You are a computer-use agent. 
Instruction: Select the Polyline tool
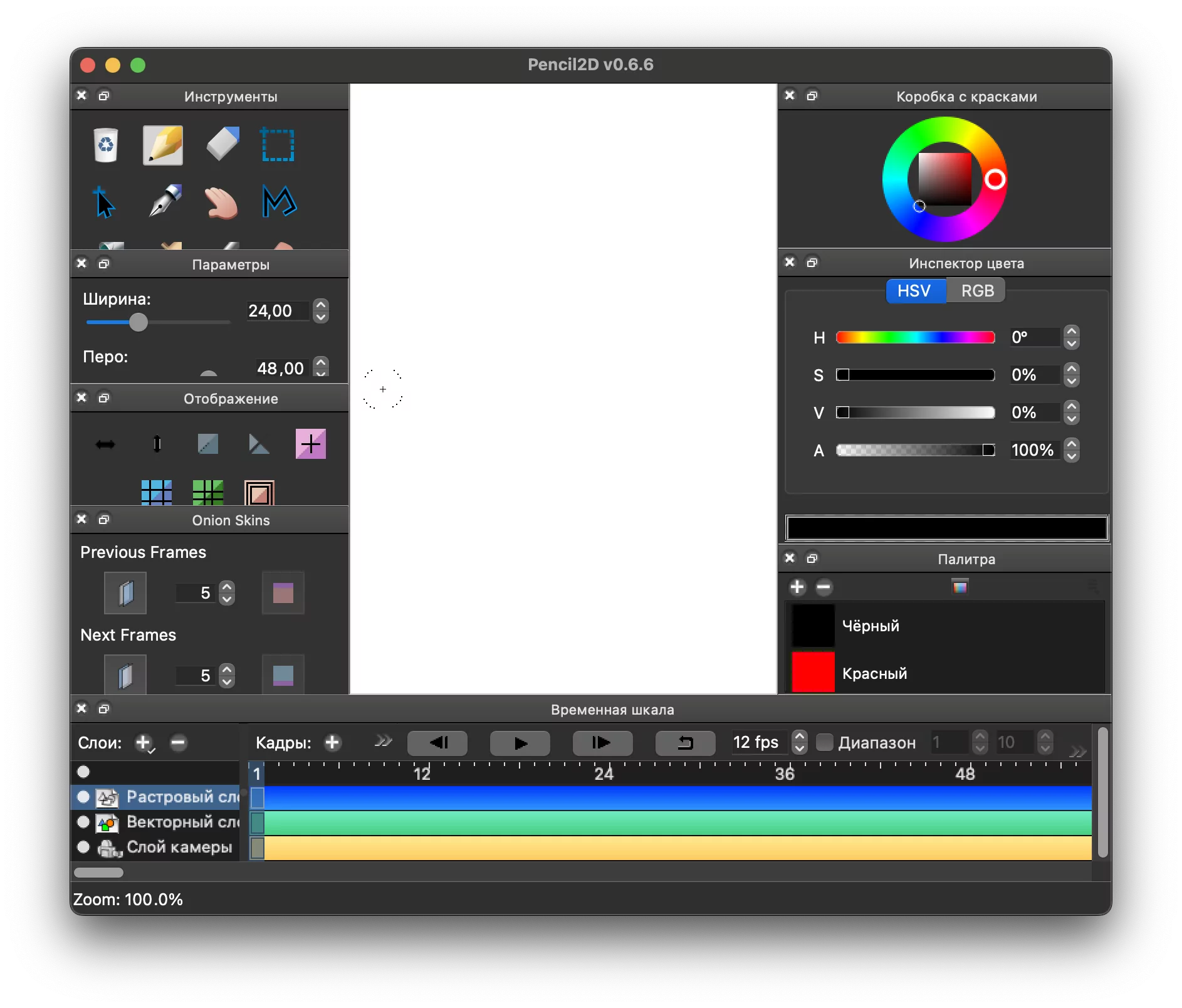click(279, 202)
